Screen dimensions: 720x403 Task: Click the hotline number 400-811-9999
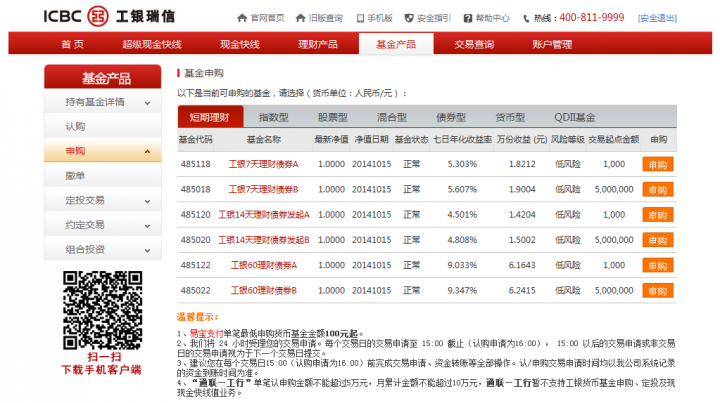591,17
